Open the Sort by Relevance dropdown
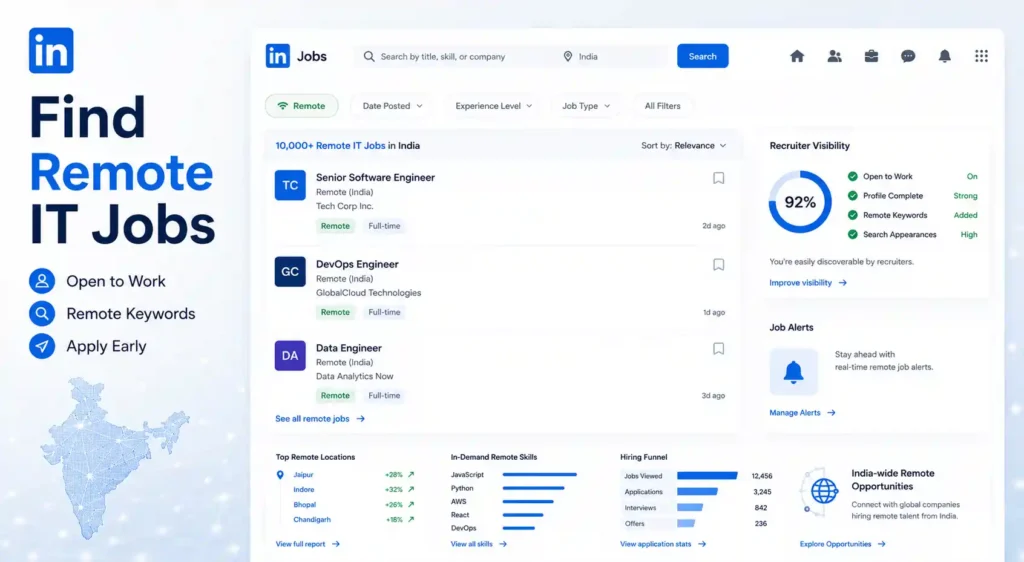The height and width of the screenshot is (562, 1024). 684,146
